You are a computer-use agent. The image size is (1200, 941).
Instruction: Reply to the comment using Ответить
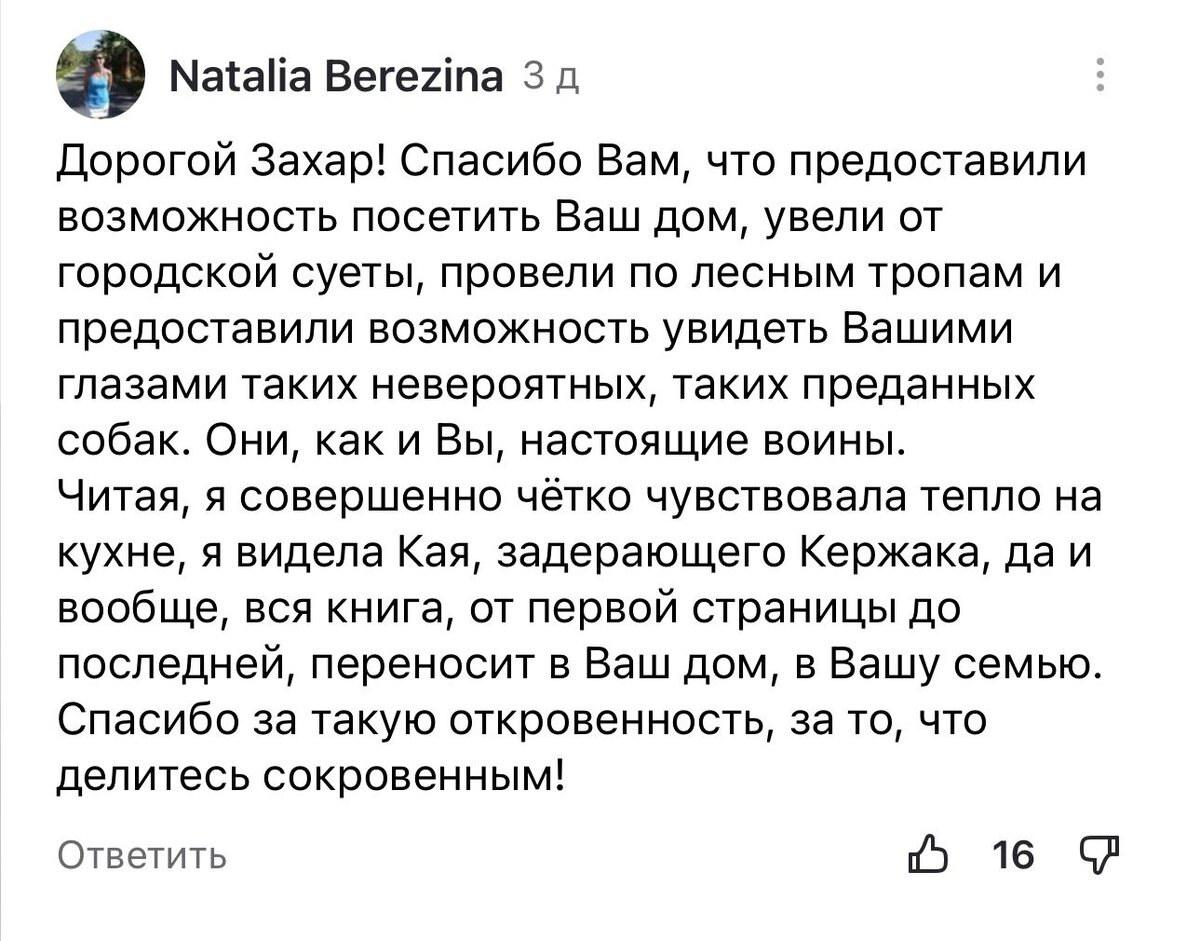tap(140, 855)
